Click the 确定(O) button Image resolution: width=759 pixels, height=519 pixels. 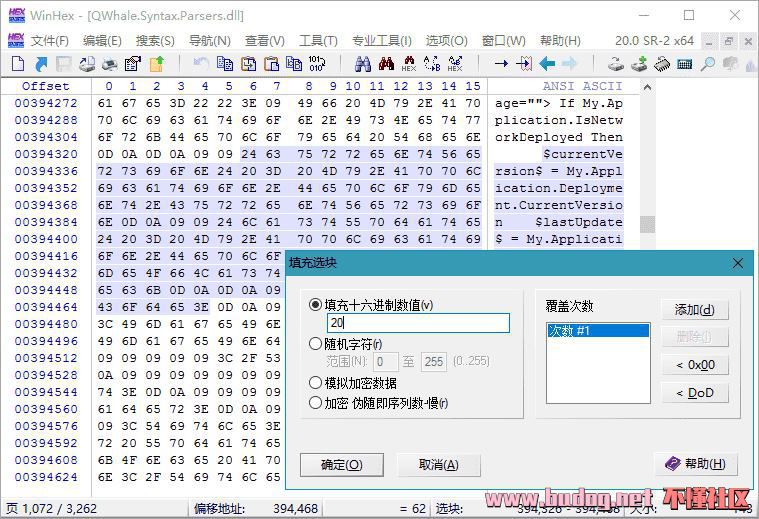pyautogui.click(x=342, y=465)
